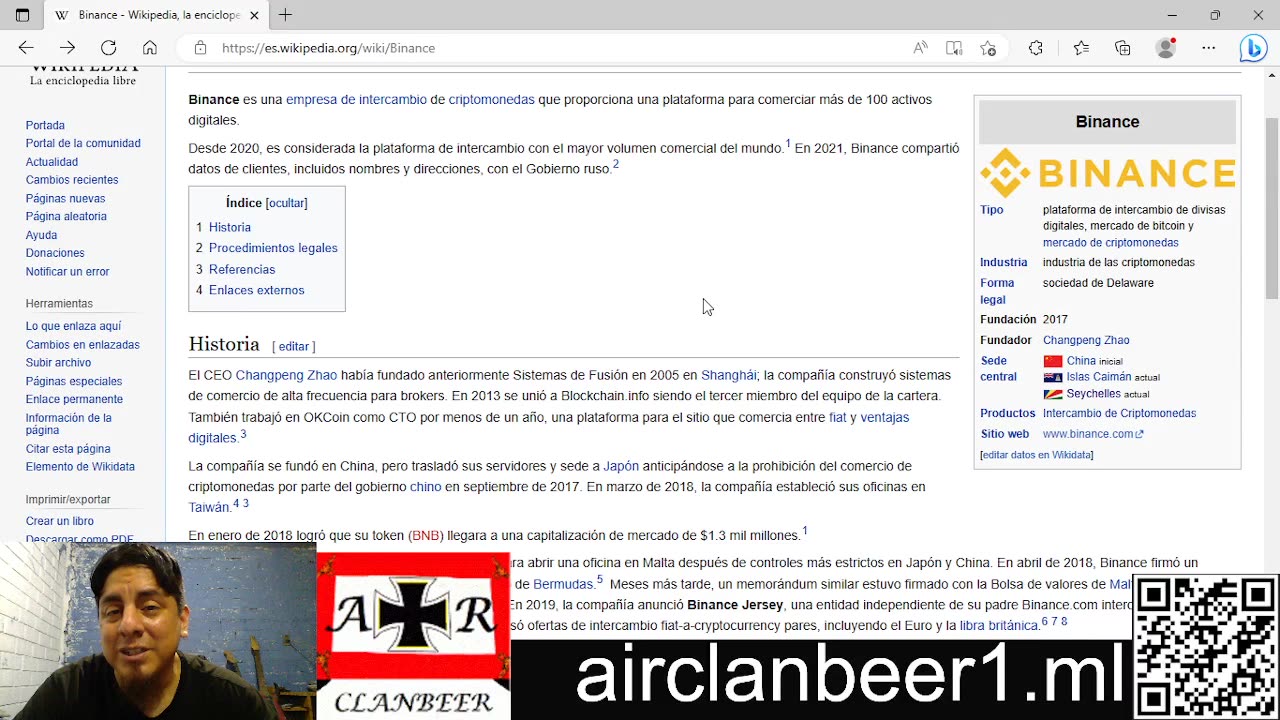This screenshot has height=720, width=1280.
Task: Open Ayuda sidebar link
Action: tap(41, 235)
